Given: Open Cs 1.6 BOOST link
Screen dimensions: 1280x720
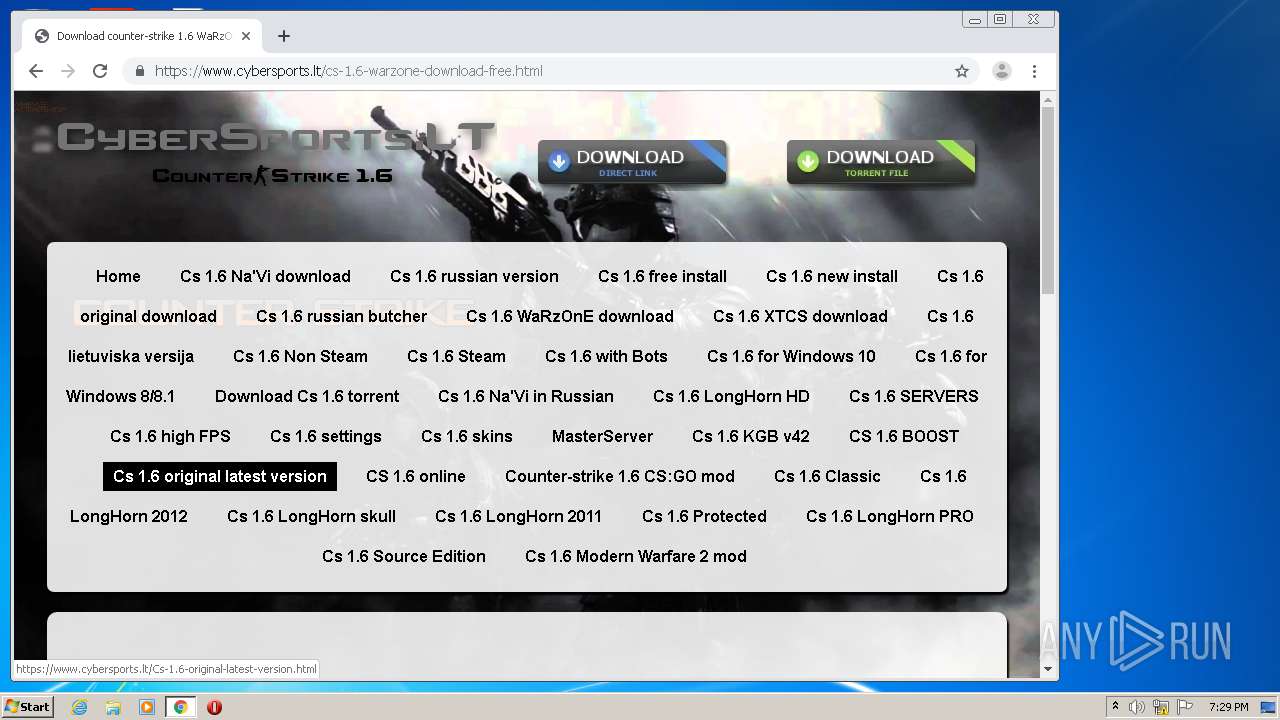Looking at the screenshot, I should click(x=904, y=436).
